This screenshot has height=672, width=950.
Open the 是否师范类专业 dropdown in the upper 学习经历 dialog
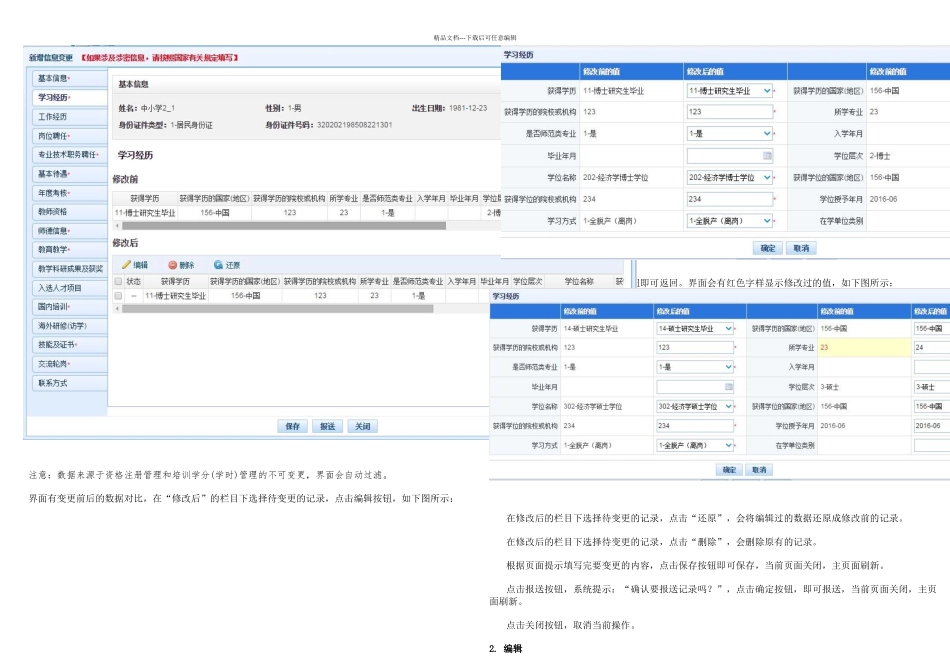767,133
